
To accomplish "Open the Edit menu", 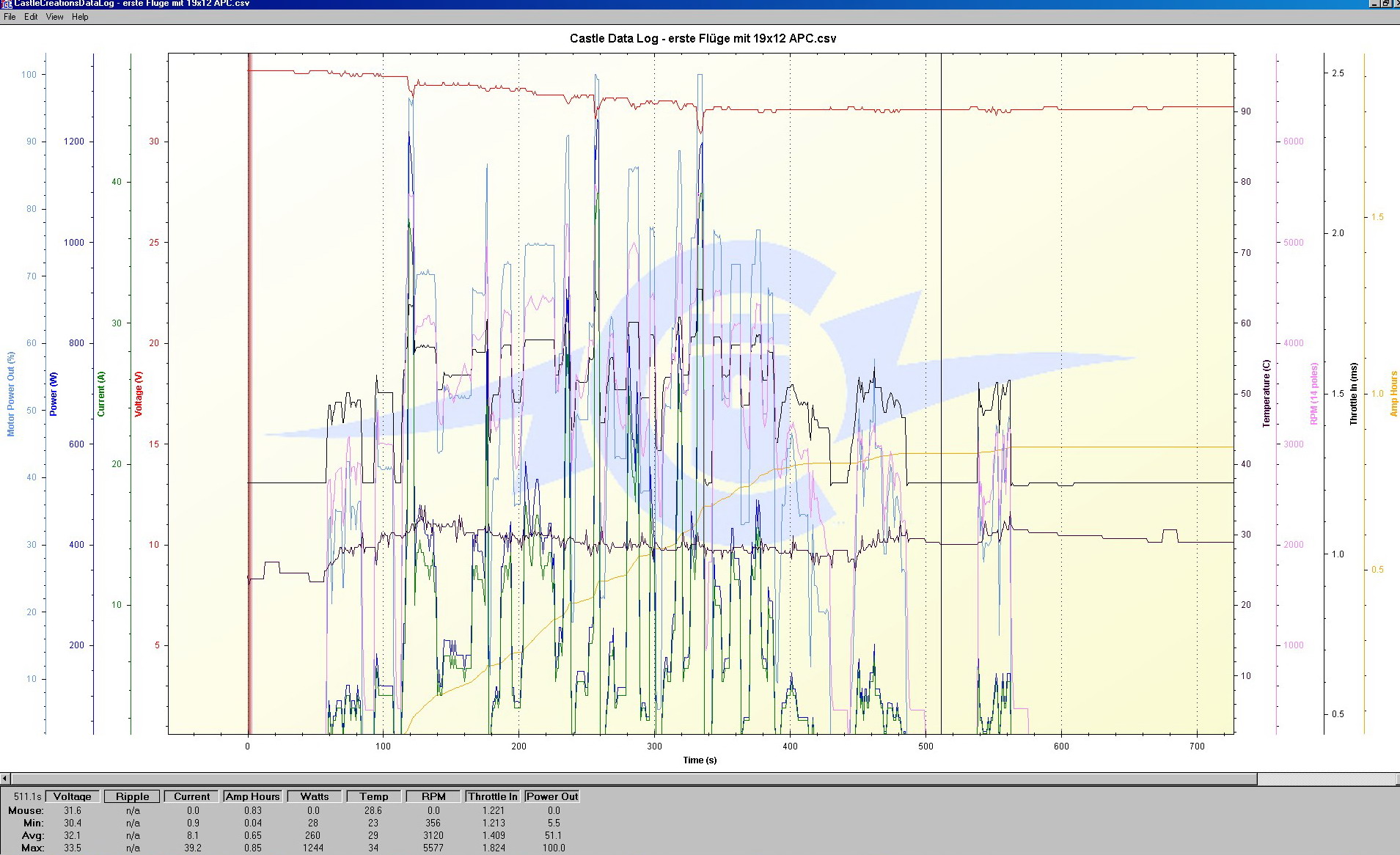I will coord(31,17).
